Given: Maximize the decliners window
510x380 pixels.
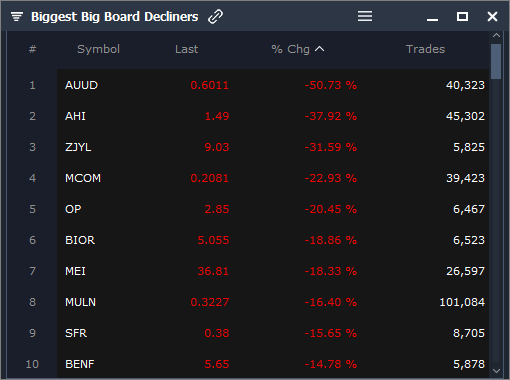Looking at the screenshot, I should 462,16.
